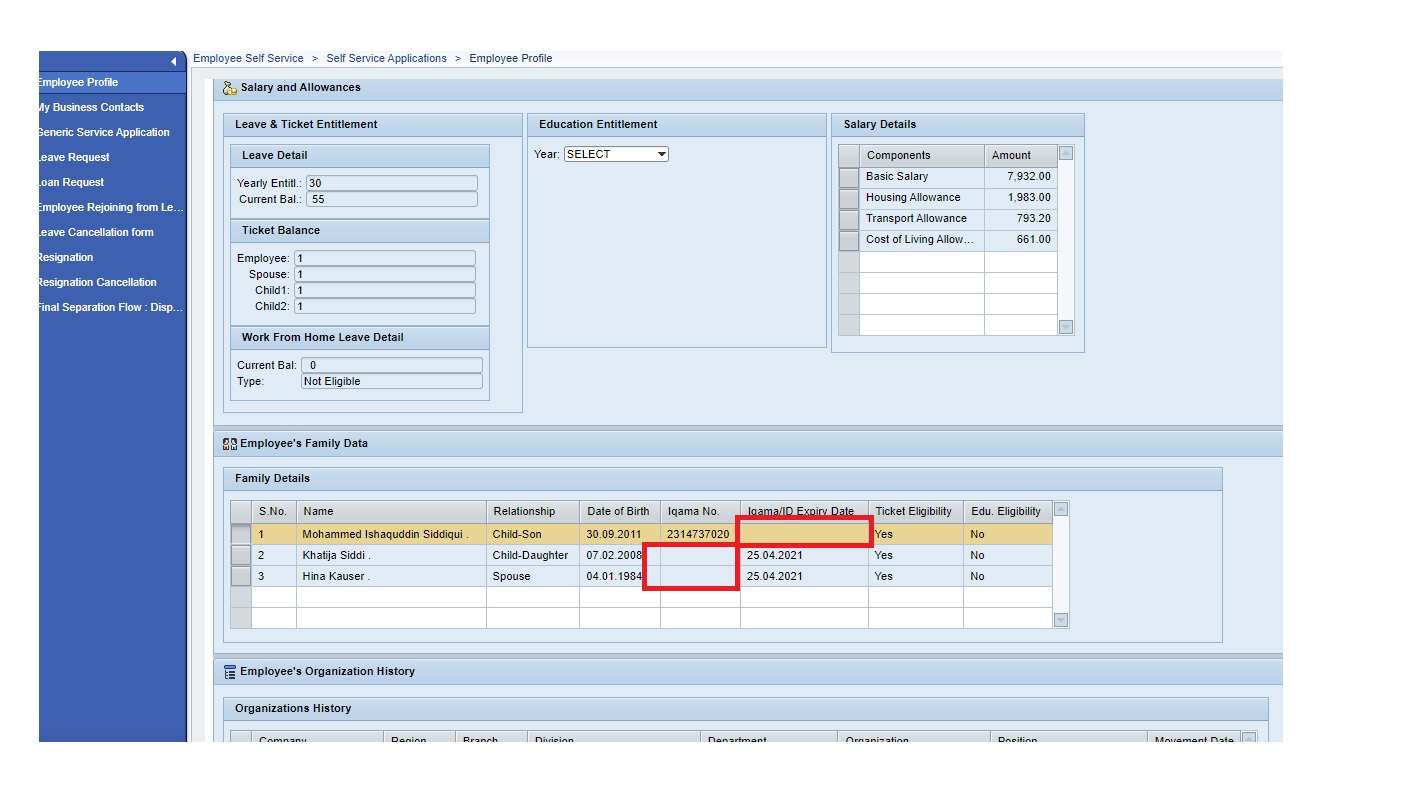Select the Cost of Living Allowance row selector

pos(849,240)
